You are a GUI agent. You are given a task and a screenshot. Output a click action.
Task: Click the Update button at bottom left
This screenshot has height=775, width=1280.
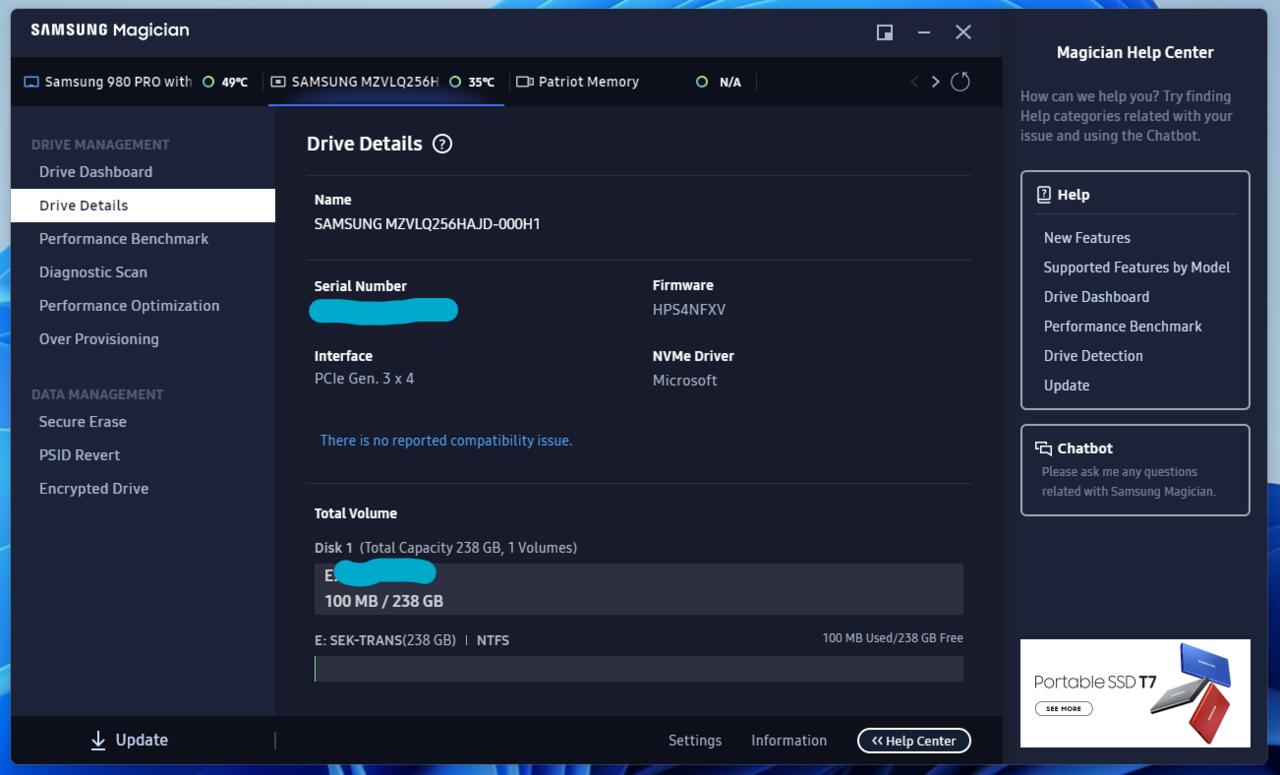(x=130, y=740)
